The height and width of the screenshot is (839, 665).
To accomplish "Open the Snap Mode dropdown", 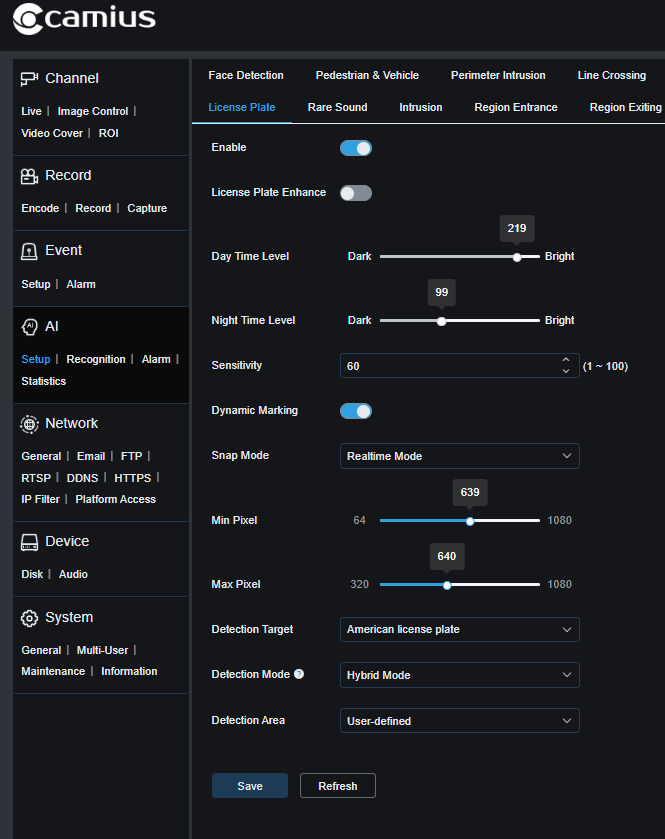I will click(460, 456).
